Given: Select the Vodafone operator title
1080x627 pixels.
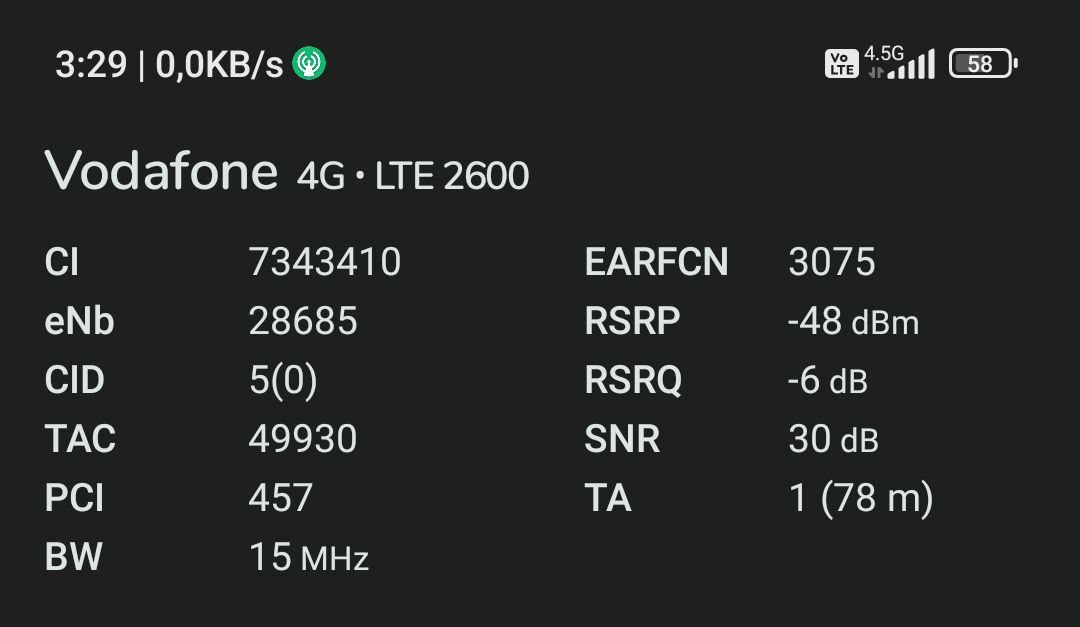Looking at the screenshot, I should pyautogui.click(x=161, y=170).
